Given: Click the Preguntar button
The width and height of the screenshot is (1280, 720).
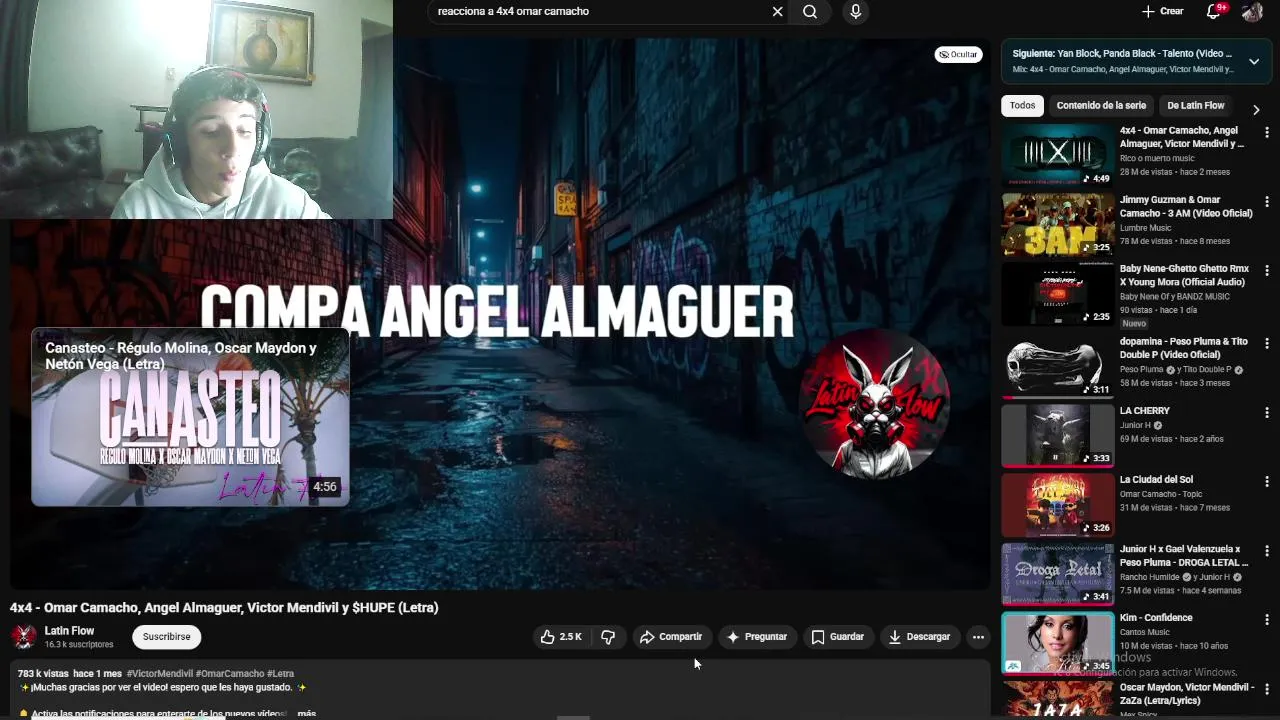Looking at the screenshot, I should (757, 637).
